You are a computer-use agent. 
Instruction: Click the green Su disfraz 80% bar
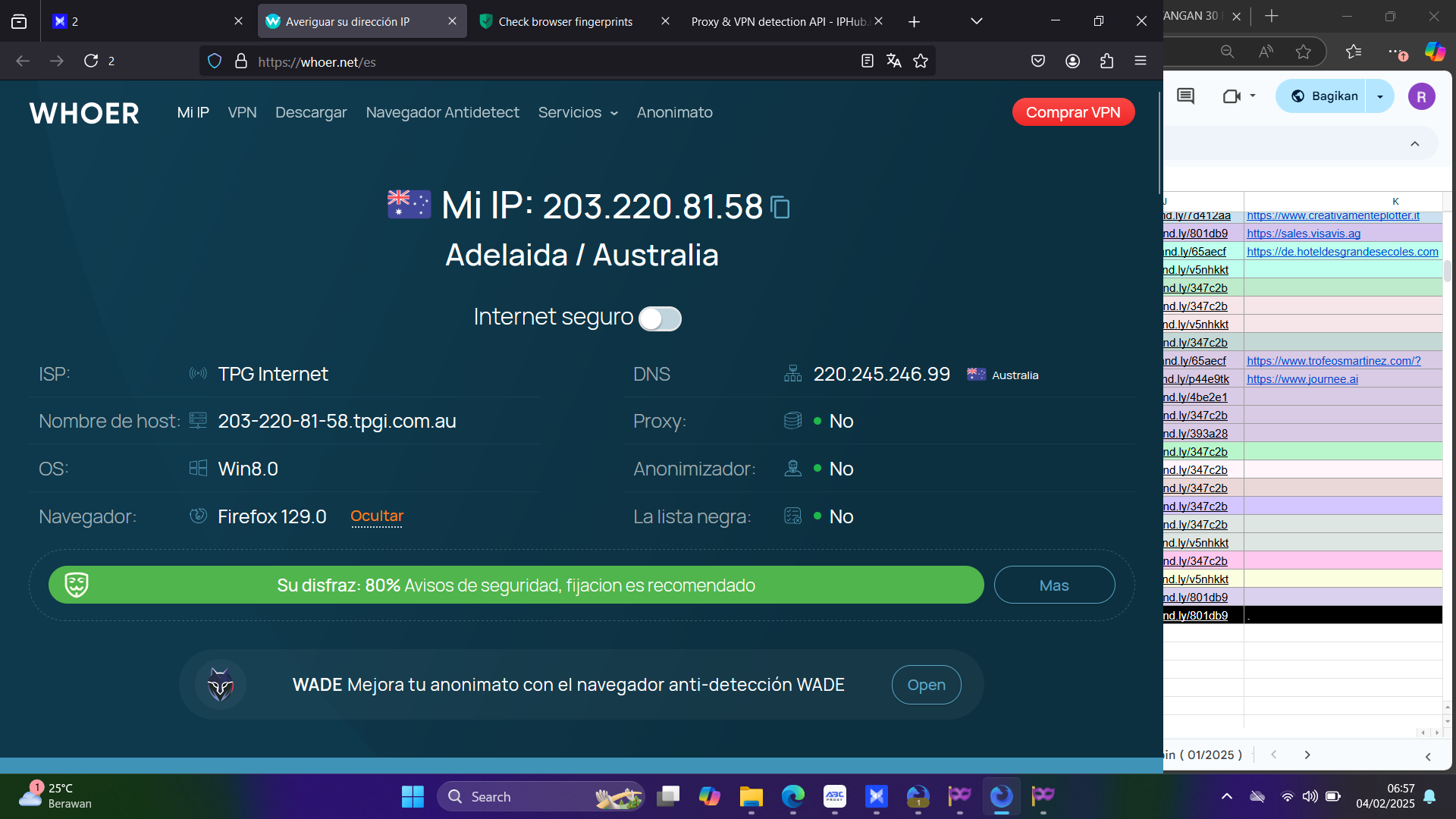click(x=516, y=585)
